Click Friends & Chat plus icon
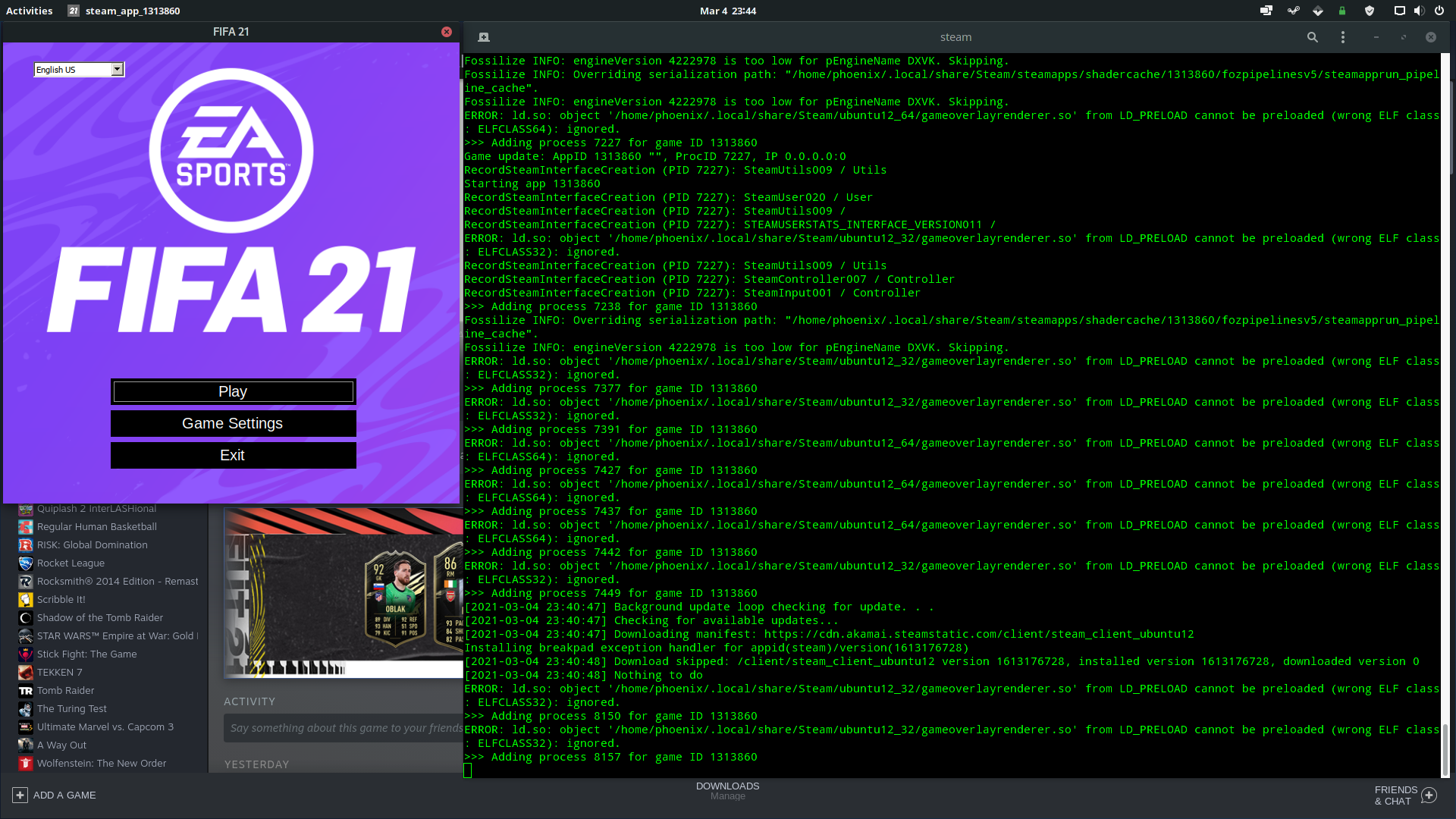This screenshot has height=819, width=1456. coord(1429,795)
